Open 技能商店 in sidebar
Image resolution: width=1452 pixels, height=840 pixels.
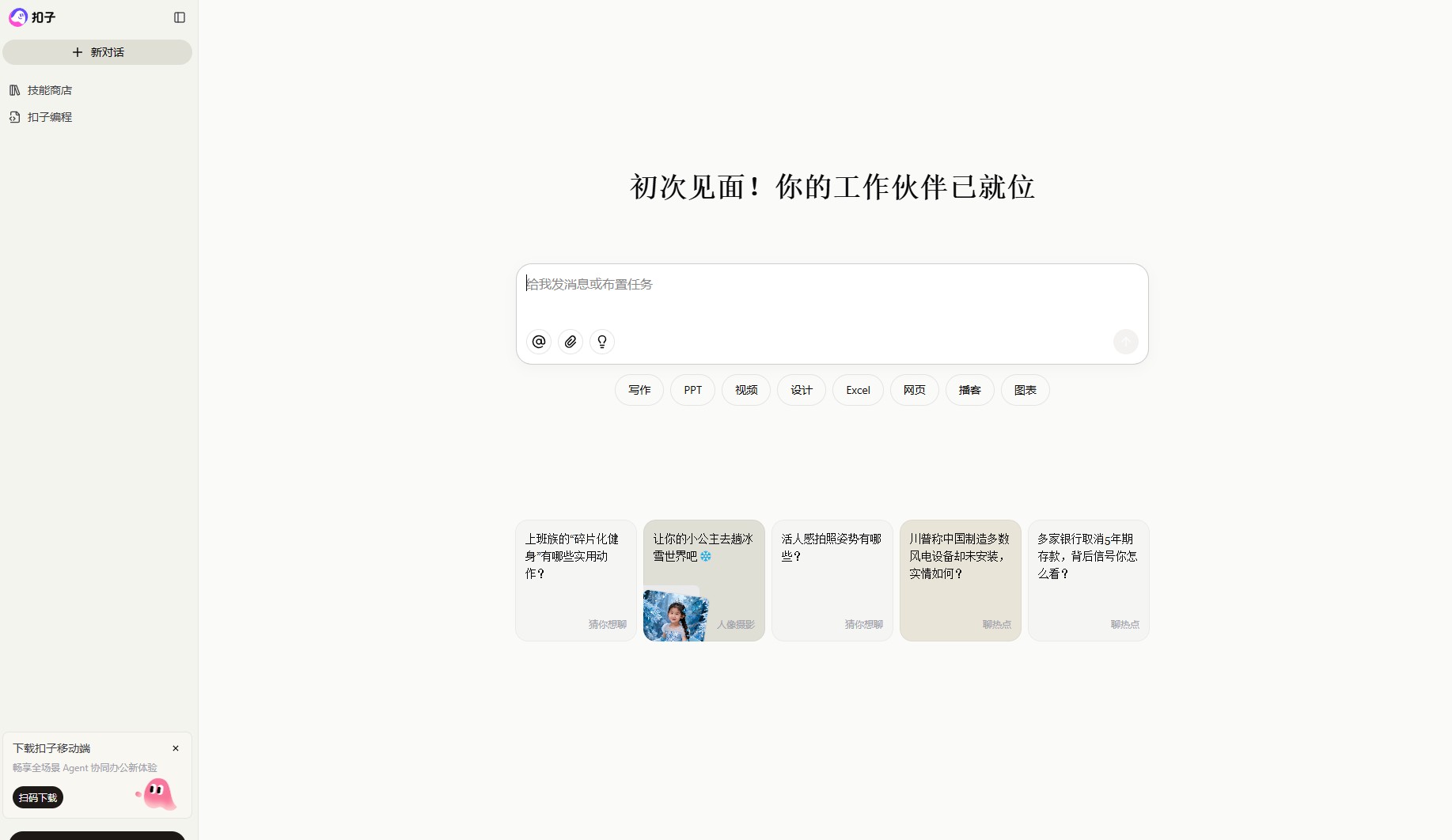[49, 90]
